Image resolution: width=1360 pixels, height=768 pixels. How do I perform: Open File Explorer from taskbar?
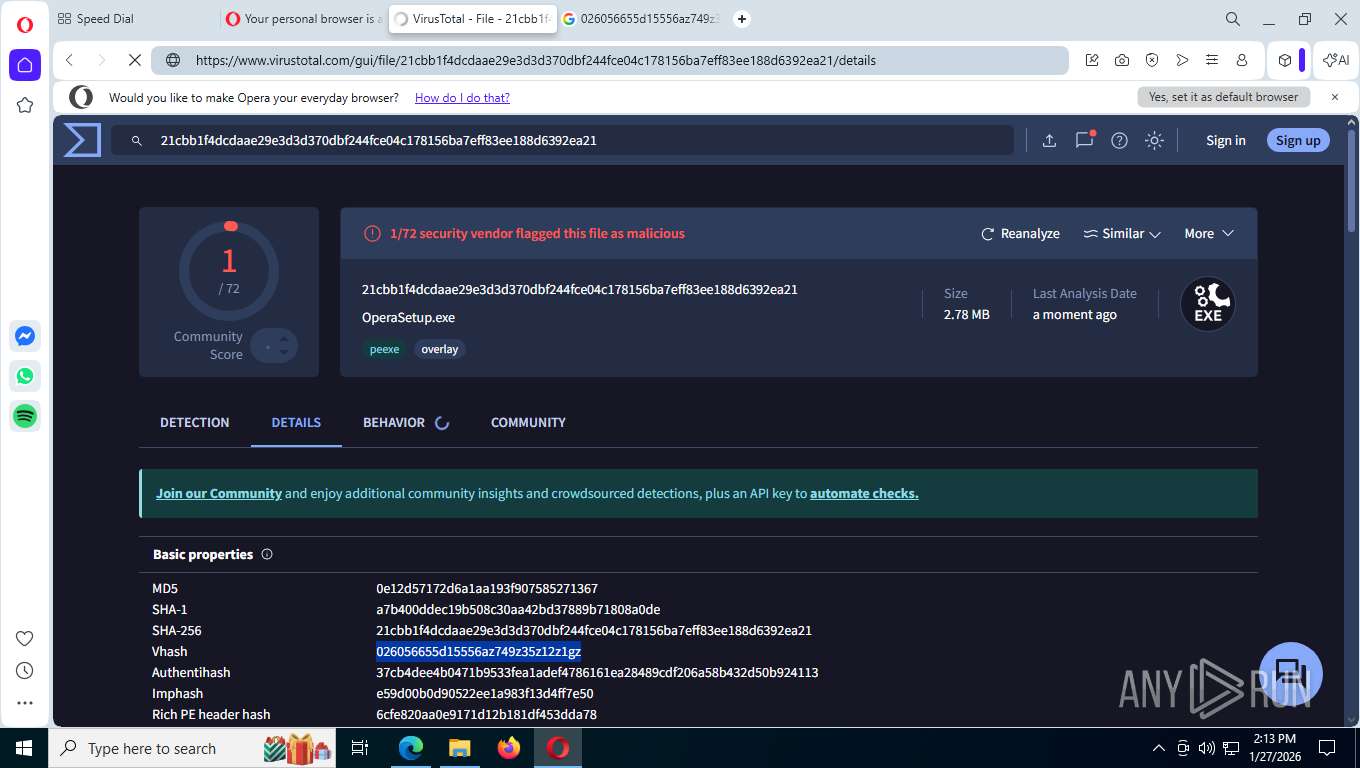pyautogui.click(x=459, y=748)
